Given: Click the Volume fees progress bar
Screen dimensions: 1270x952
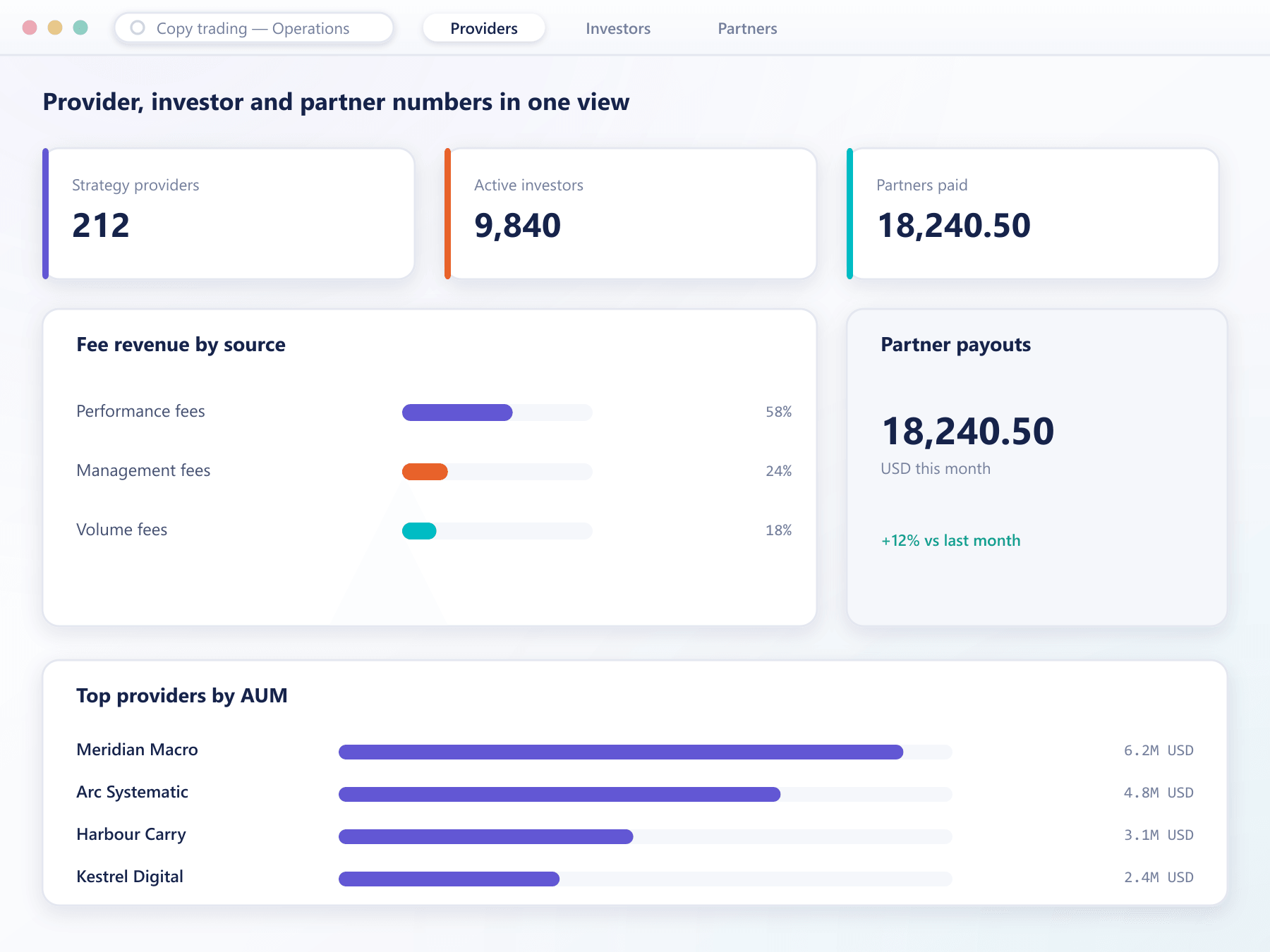Looking at the screenshot, I should 497,531.
